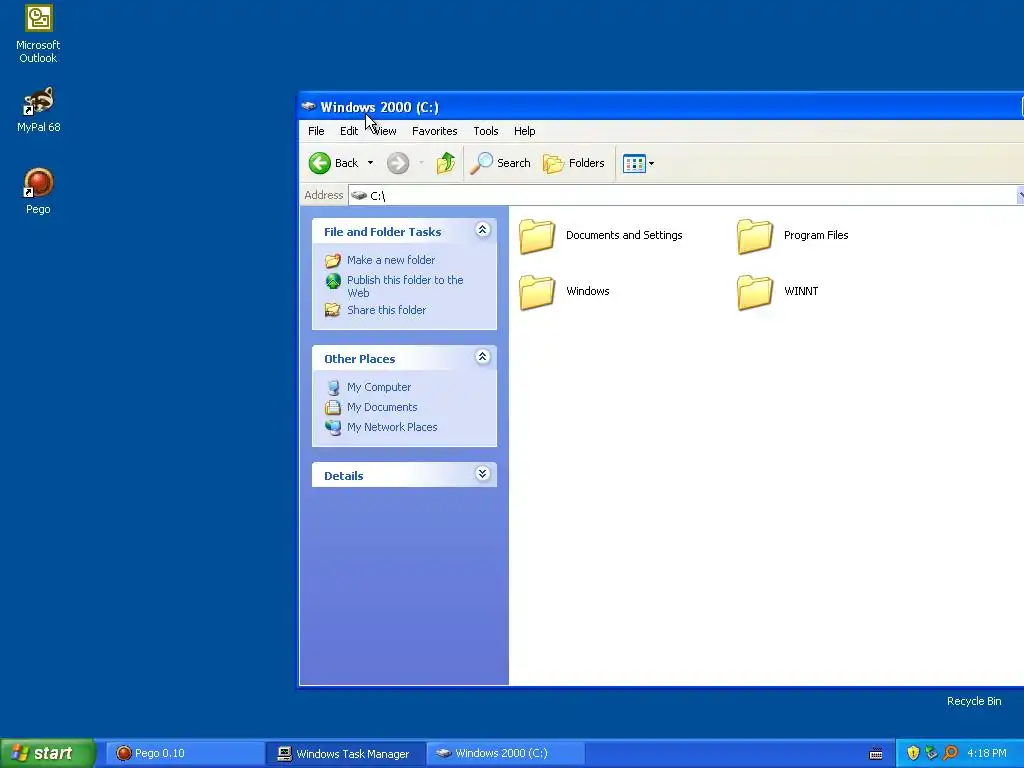
Task: Open the Views dropdown button
Action: pyautogui.click(x=638, y=163)
